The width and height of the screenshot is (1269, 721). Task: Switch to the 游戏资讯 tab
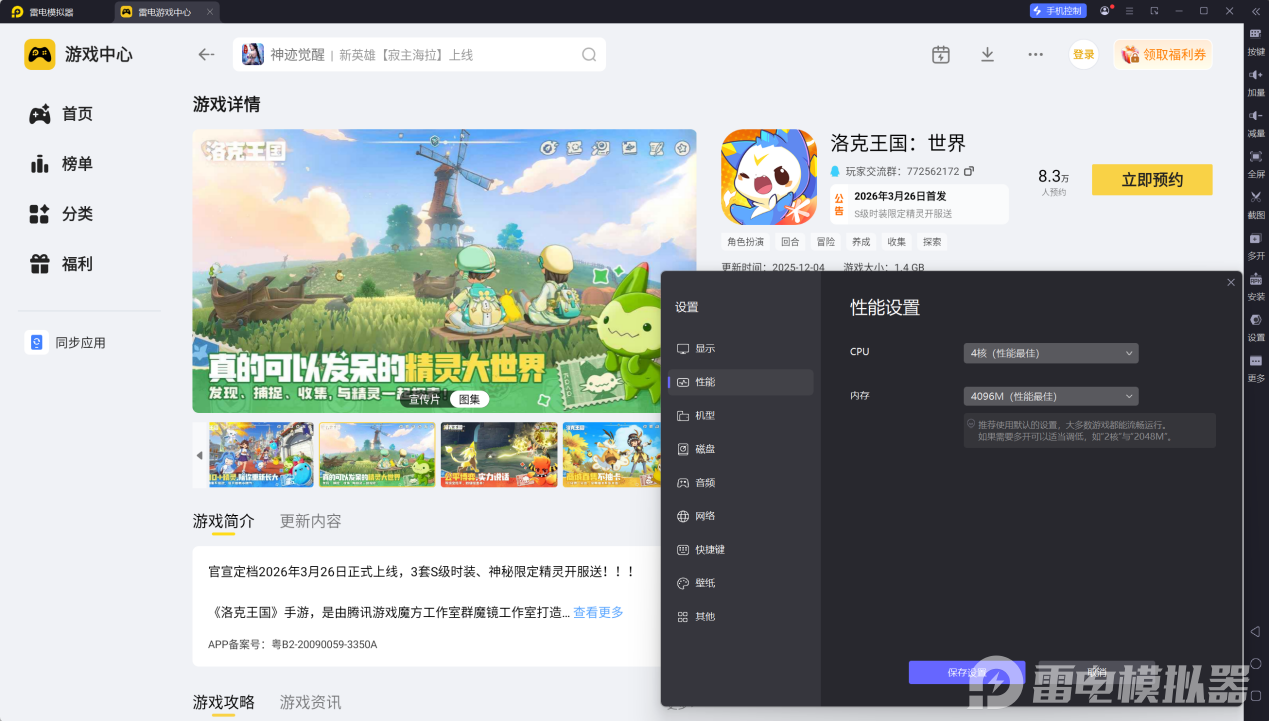click(311, 702)
